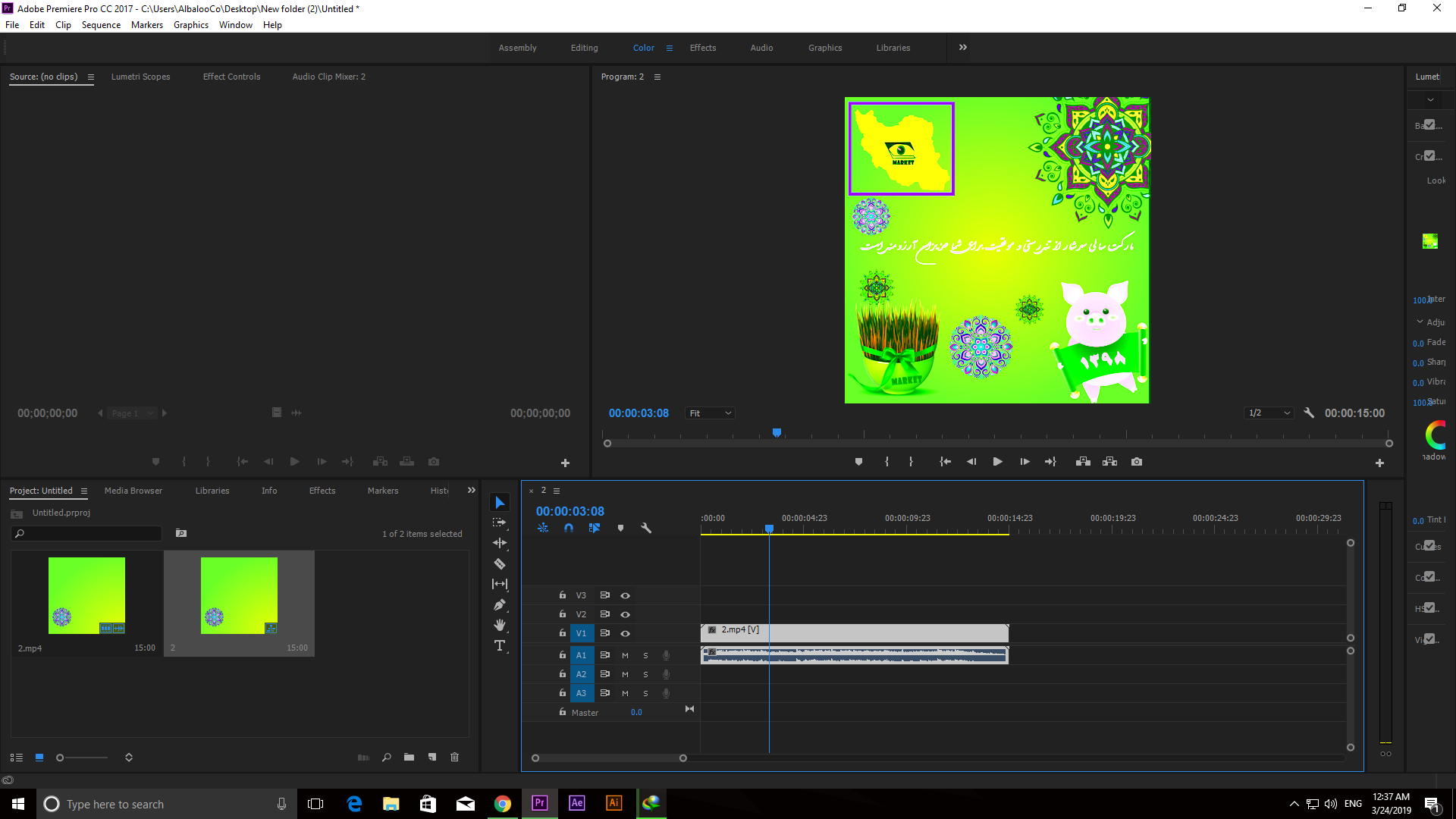Image resolution: width=1456 pixels, height=819 pixels.
Task: Select the Razor tool in toolbar
Action: tap(500, 563)
